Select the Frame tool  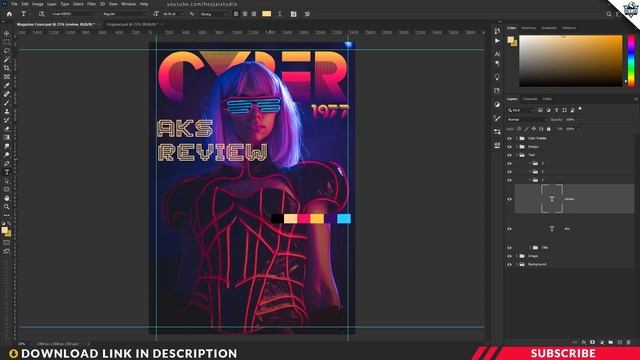pos(7,76)
